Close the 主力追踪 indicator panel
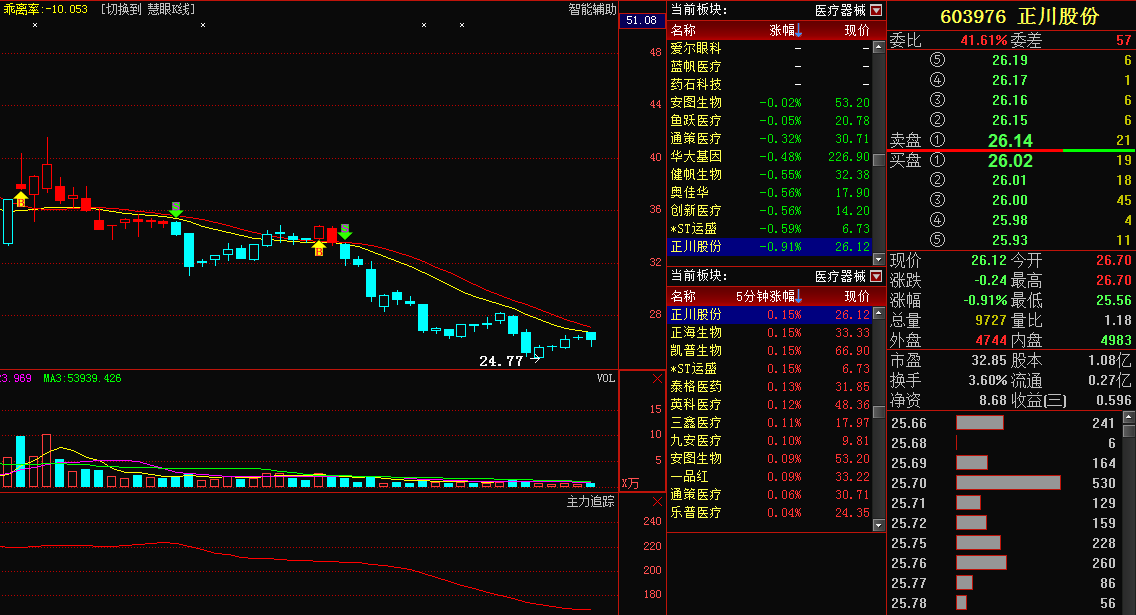The image size is (1136, 615). click(x=656, y=502)
